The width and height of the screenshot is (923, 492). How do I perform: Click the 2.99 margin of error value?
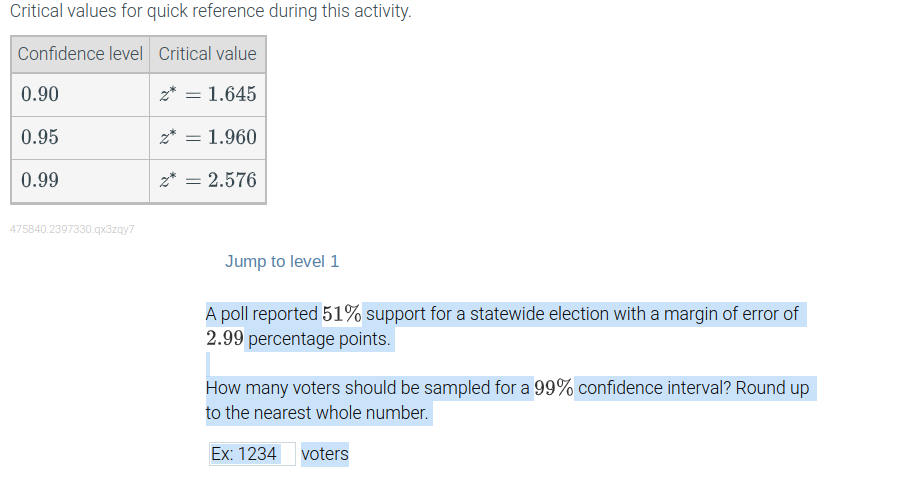click(x=224, y=338)
